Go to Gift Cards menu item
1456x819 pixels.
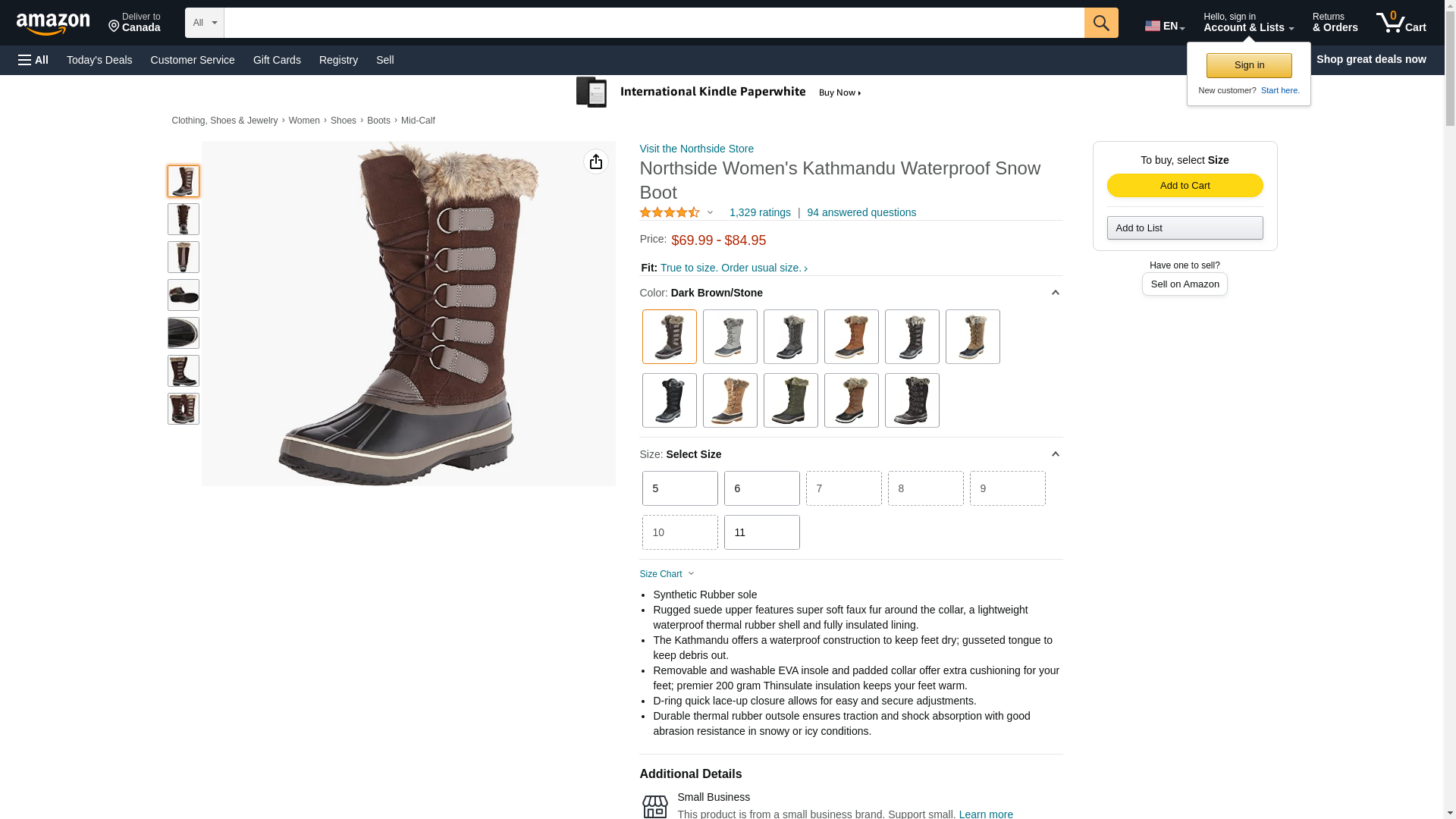pyautogui.click(x=277, y=60)
